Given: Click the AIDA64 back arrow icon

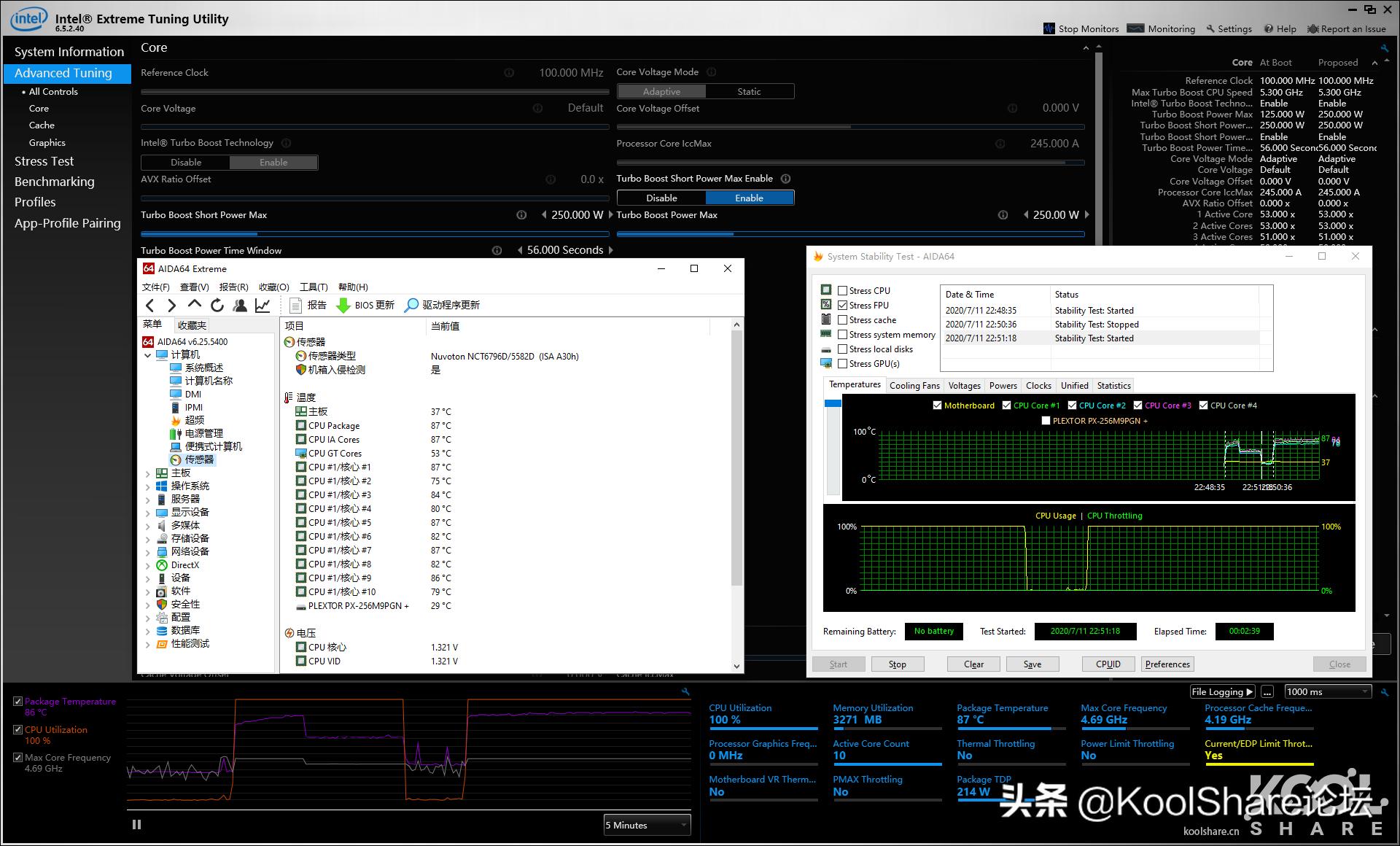Looking at the screenshot, I should tap(150, 306).
